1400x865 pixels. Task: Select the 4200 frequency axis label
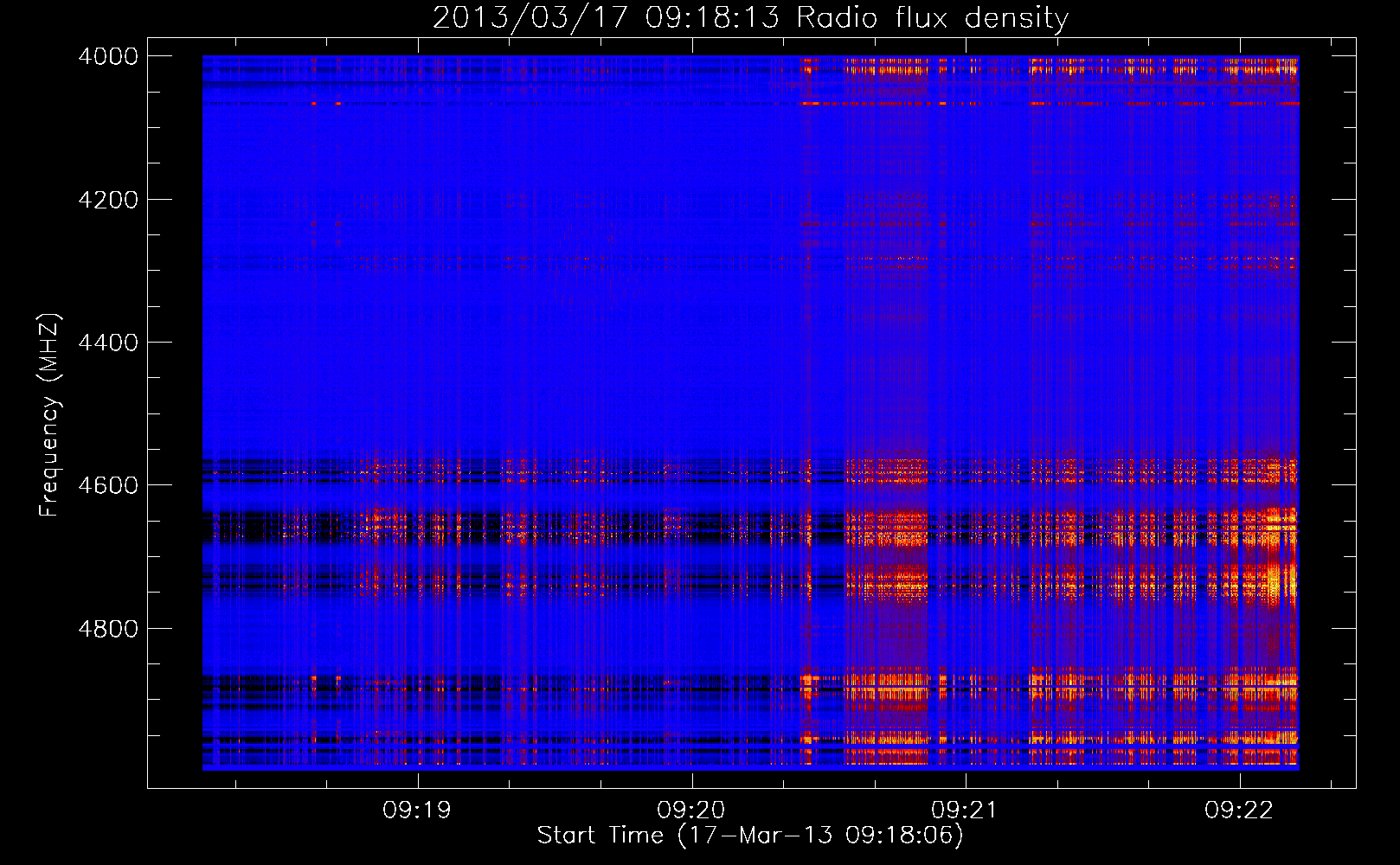point(108,200)
